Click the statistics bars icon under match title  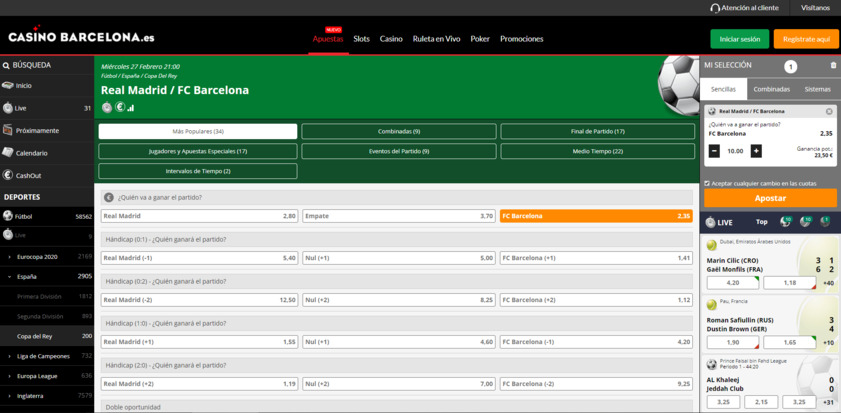pyautogui.click(x=131, y=108)
